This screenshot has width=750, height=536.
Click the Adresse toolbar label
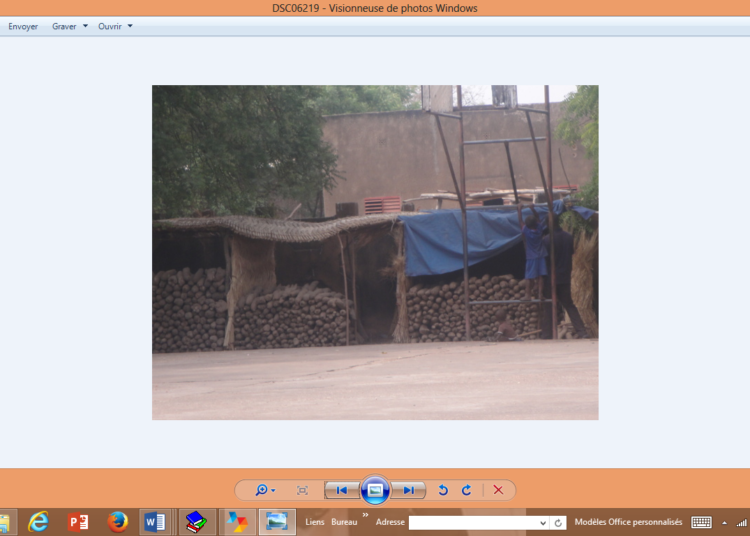(390, 522)
